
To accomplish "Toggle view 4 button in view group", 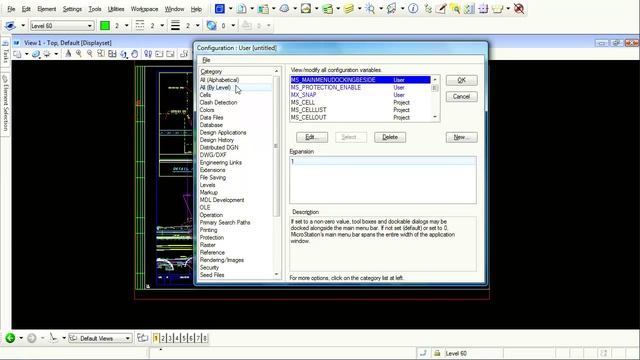I will pyautogui.click(x=177, y=338).
